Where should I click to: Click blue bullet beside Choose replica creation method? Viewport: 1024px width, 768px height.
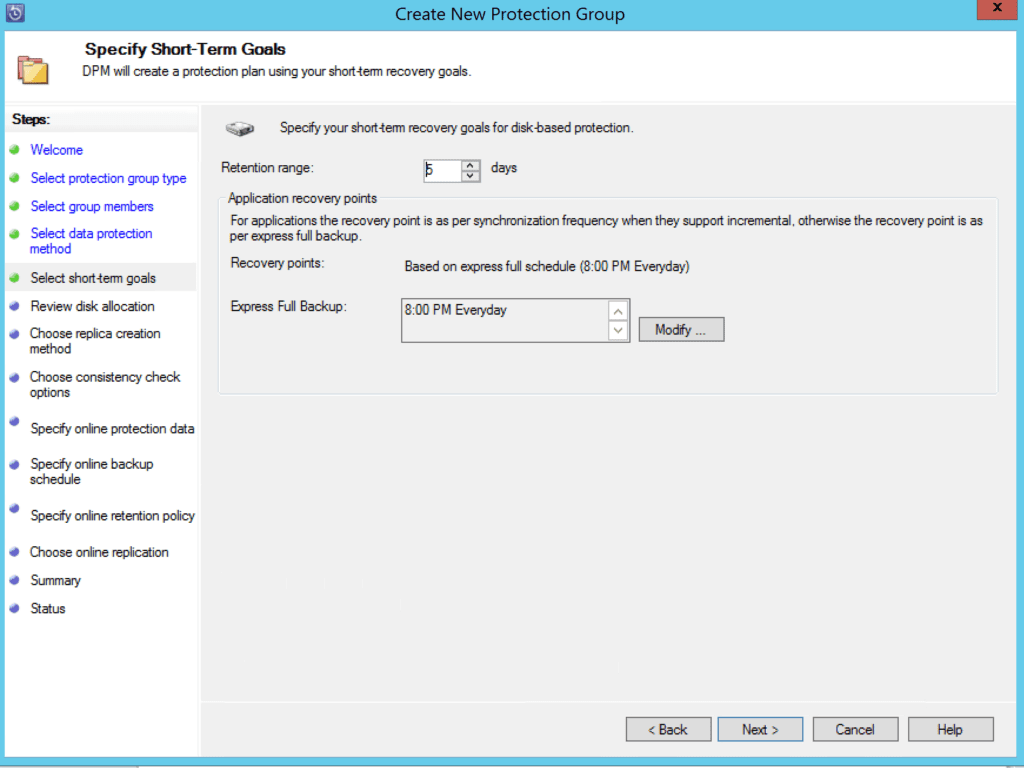14,334
